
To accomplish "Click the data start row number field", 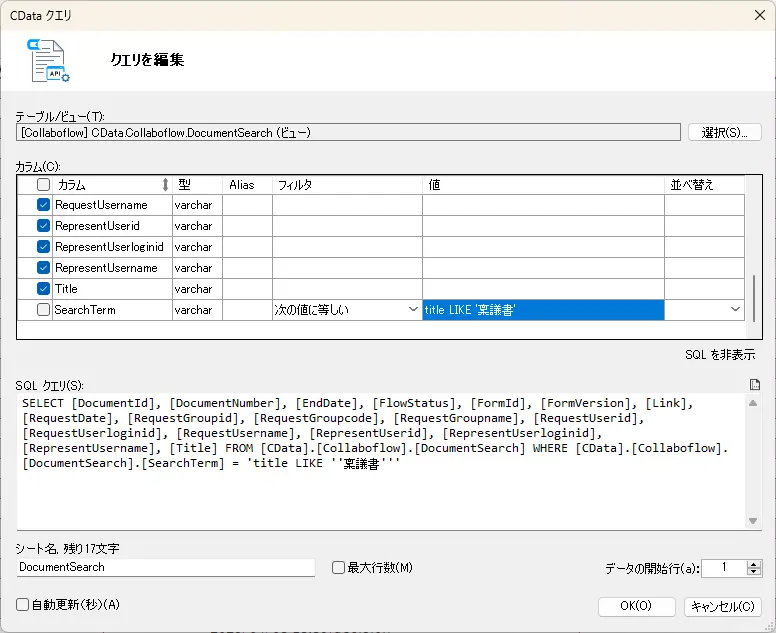I will pos(724,568).
